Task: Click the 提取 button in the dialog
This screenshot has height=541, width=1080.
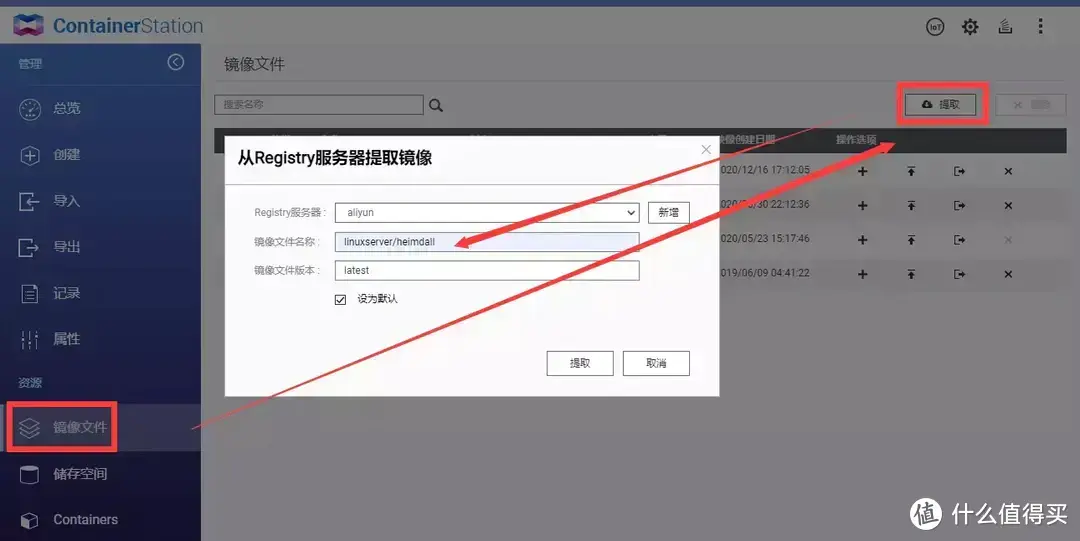Action: tap(580, 363)
